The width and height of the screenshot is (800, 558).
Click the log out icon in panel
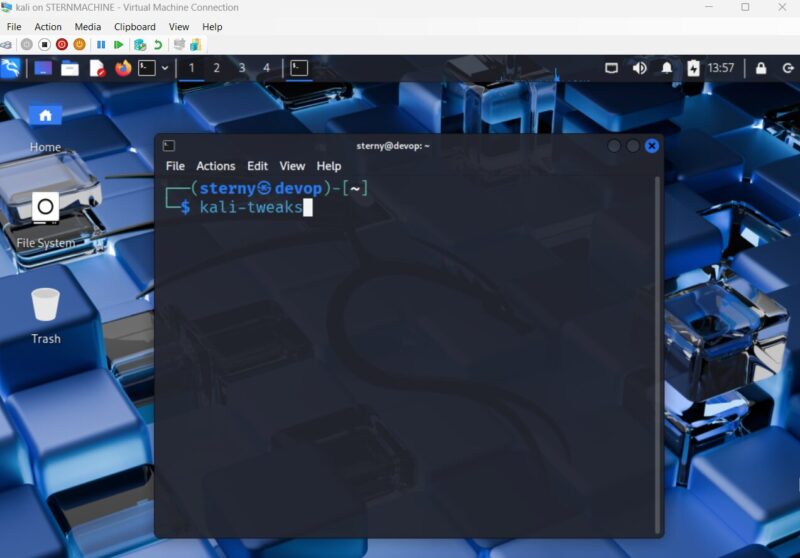788,68
